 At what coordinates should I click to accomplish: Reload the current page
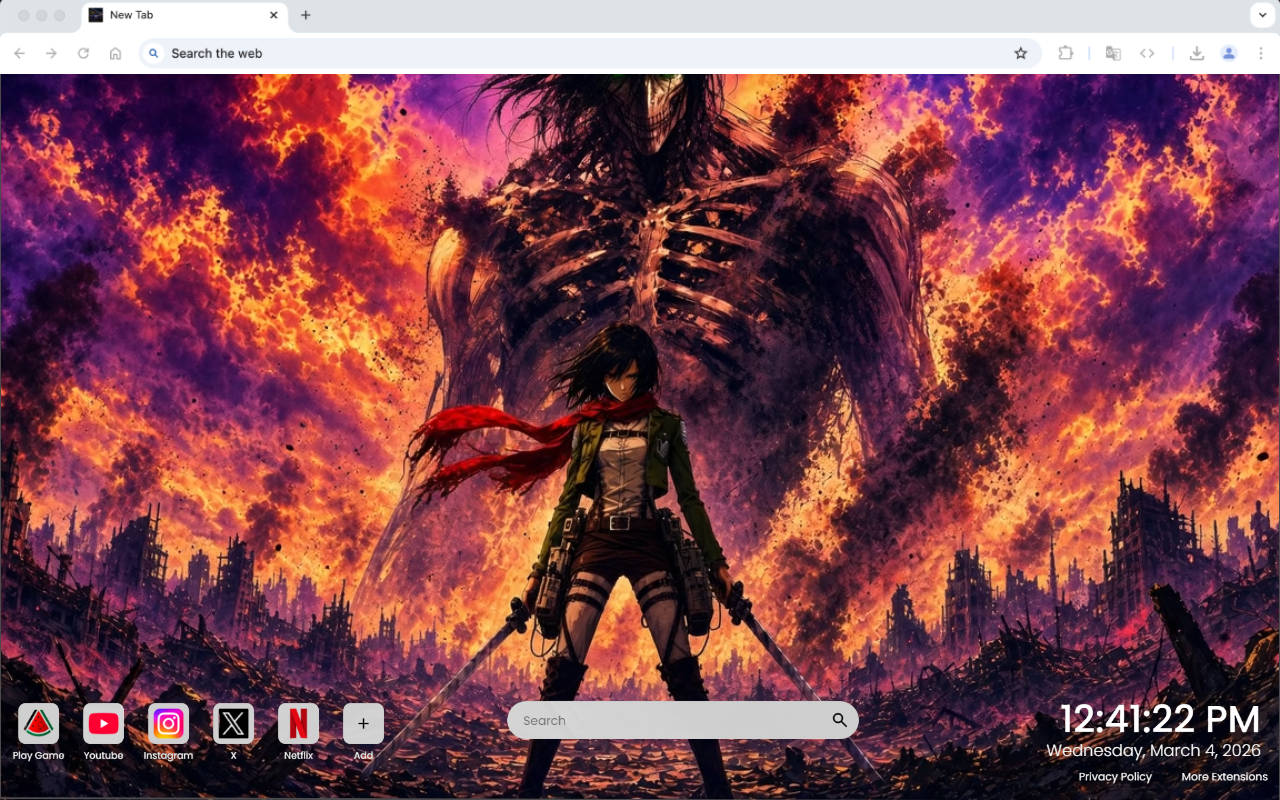[x=84, y=53]
